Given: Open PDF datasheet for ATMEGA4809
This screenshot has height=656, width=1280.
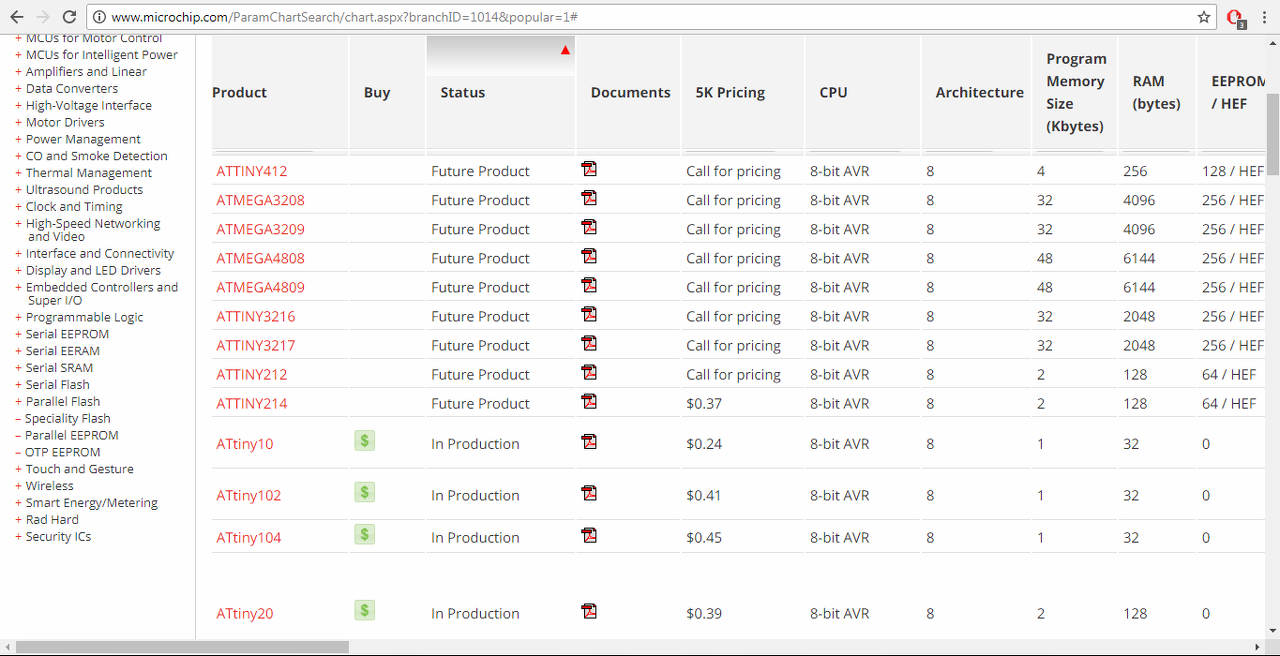Looking at the screenshot, I should [589, 285].
